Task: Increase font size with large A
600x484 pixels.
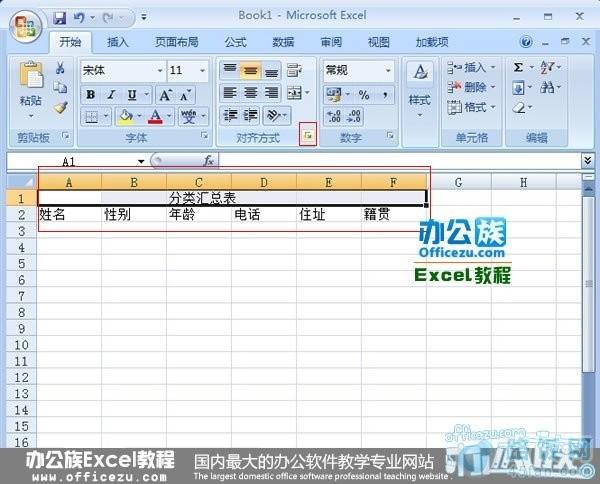Action: (x=166, y=95)
